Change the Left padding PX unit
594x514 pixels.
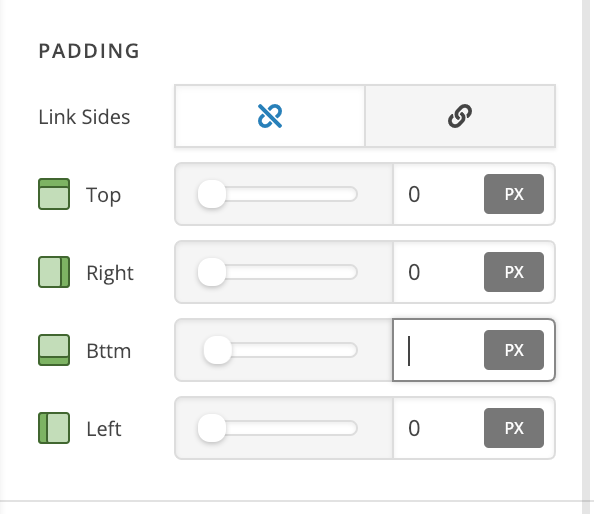pos(514,428)
